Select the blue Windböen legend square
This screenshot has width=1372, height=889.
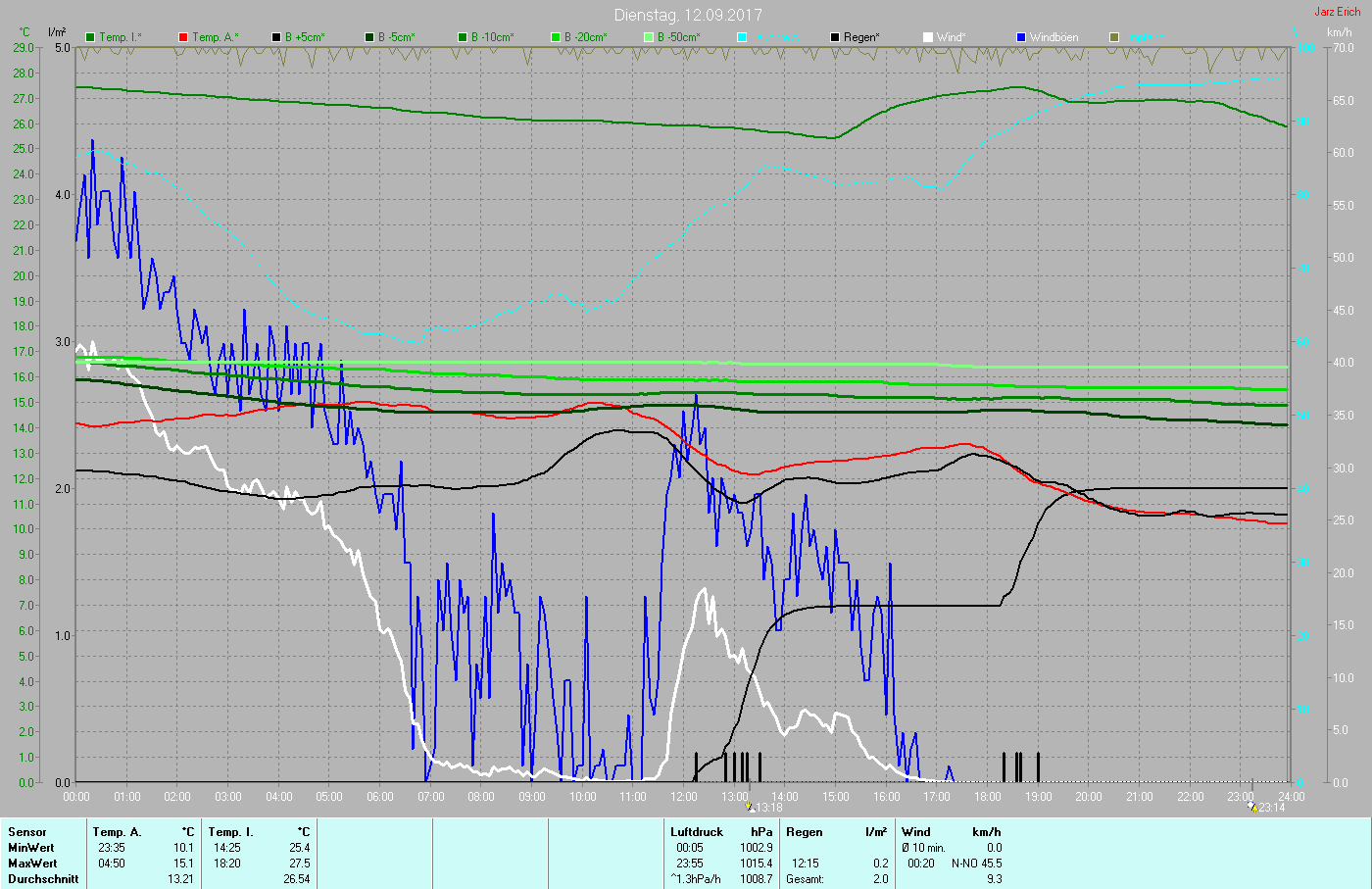1021,37
